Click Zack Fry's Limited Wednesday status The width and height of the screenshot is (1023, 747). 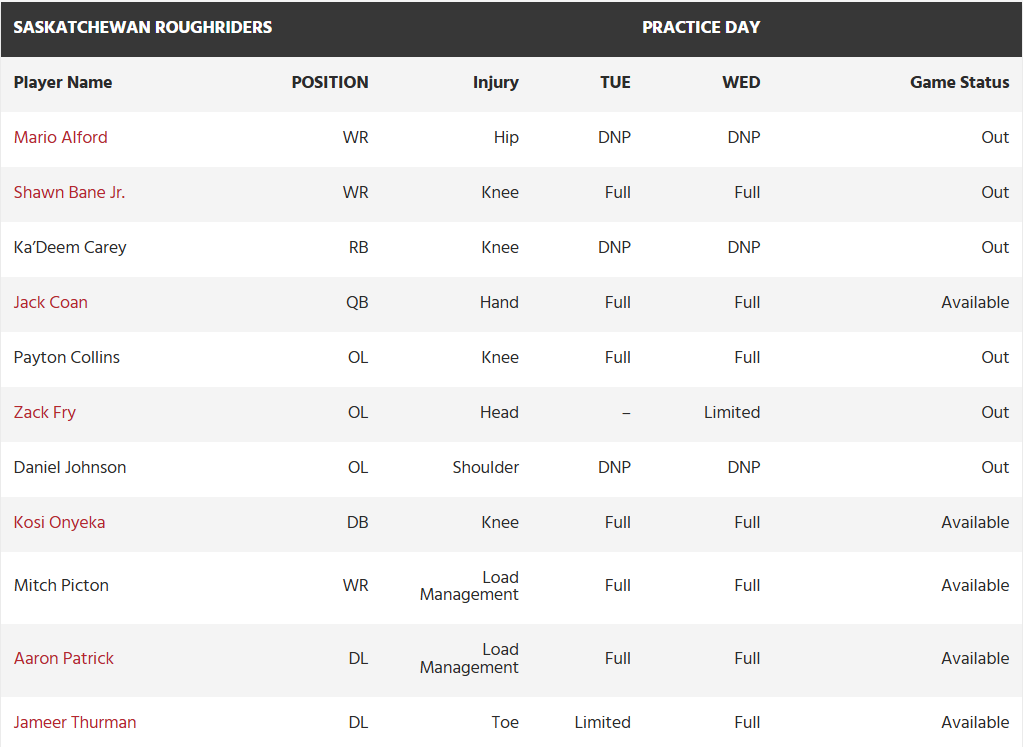[732, 413]
